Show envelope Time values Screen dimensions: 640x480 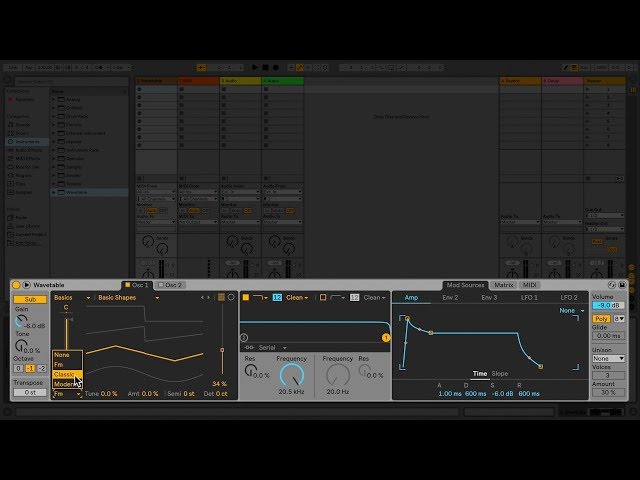(x=480, y=373)
